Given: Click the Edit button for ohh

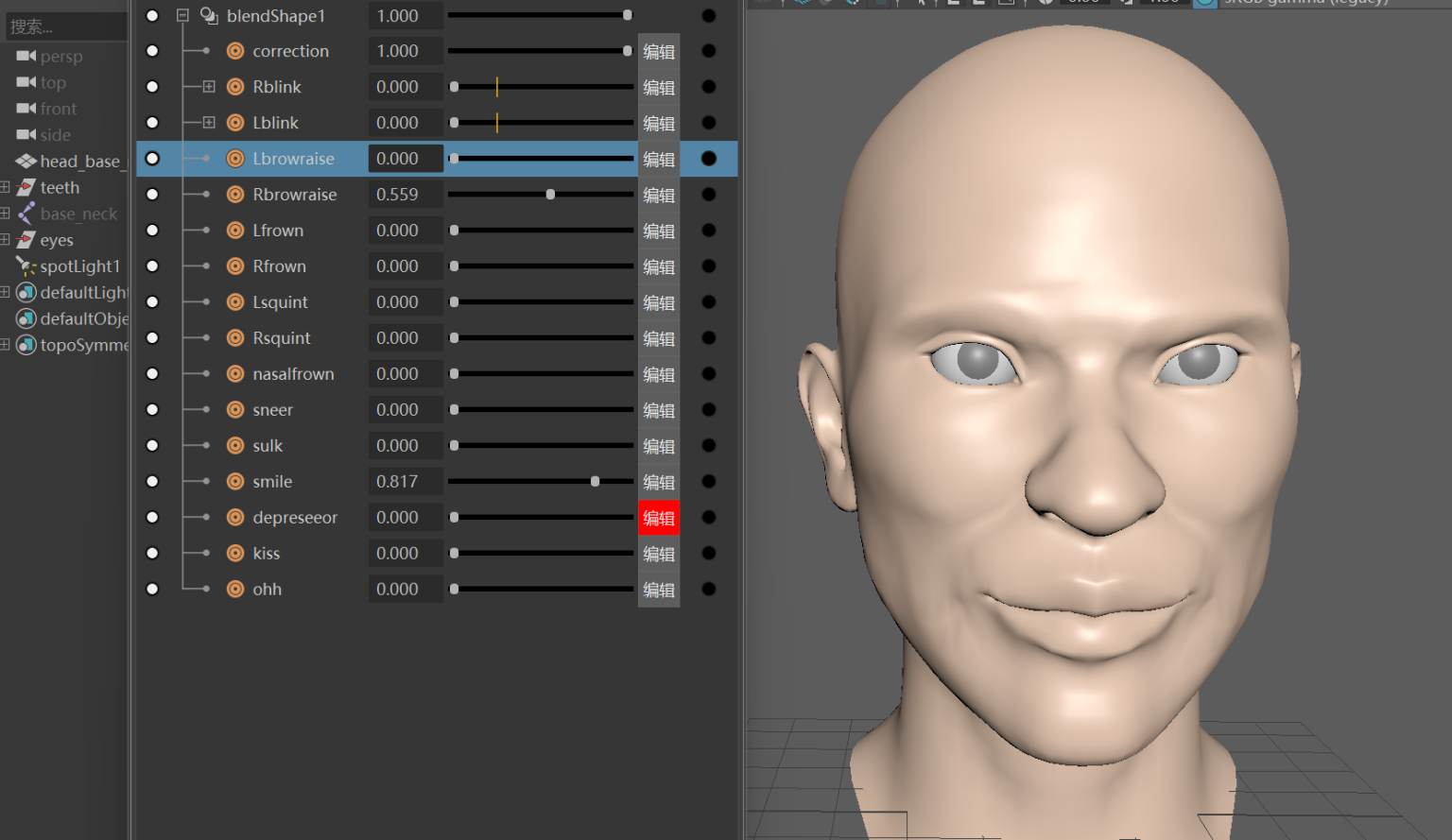Looking at the screenshot, I should pyautogui.click(x=659, y=590).
